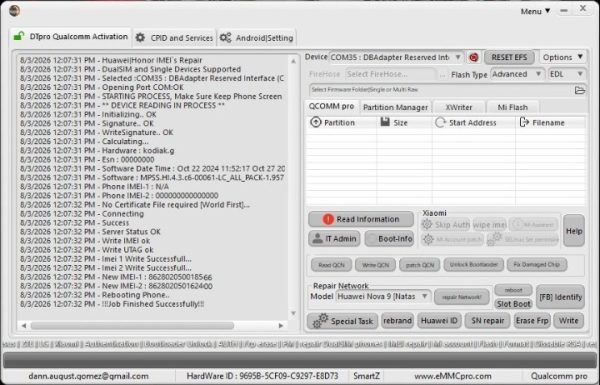Image resolution: width=600 pixels, height=385 pixels.
Task: Click the log horizontal scrollbar thumb
Action: click(x=132, y=326)
